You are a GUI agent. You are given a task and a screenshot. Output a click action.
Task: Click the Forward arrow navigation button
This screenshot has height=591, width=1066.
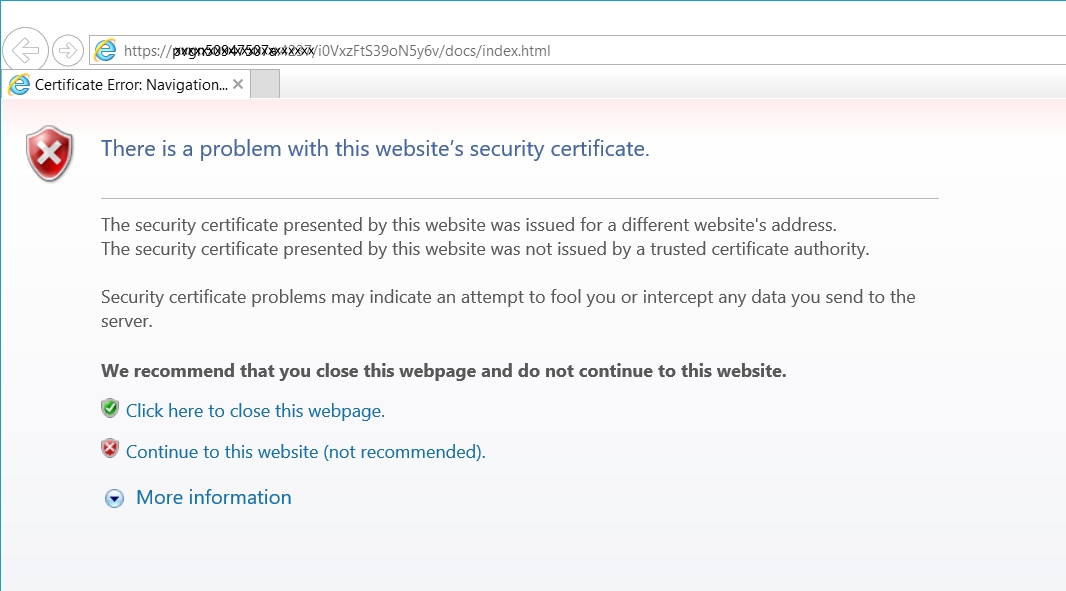click(67, 50)
